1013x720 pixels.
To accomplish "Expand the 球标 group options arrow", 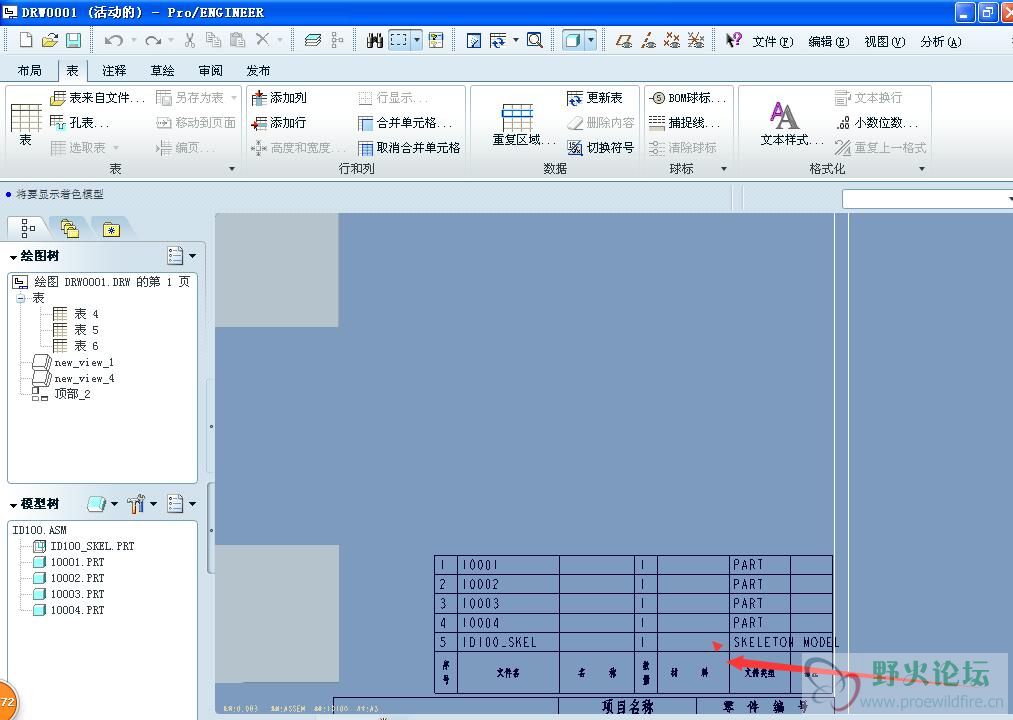I will [x=724, y=169].
